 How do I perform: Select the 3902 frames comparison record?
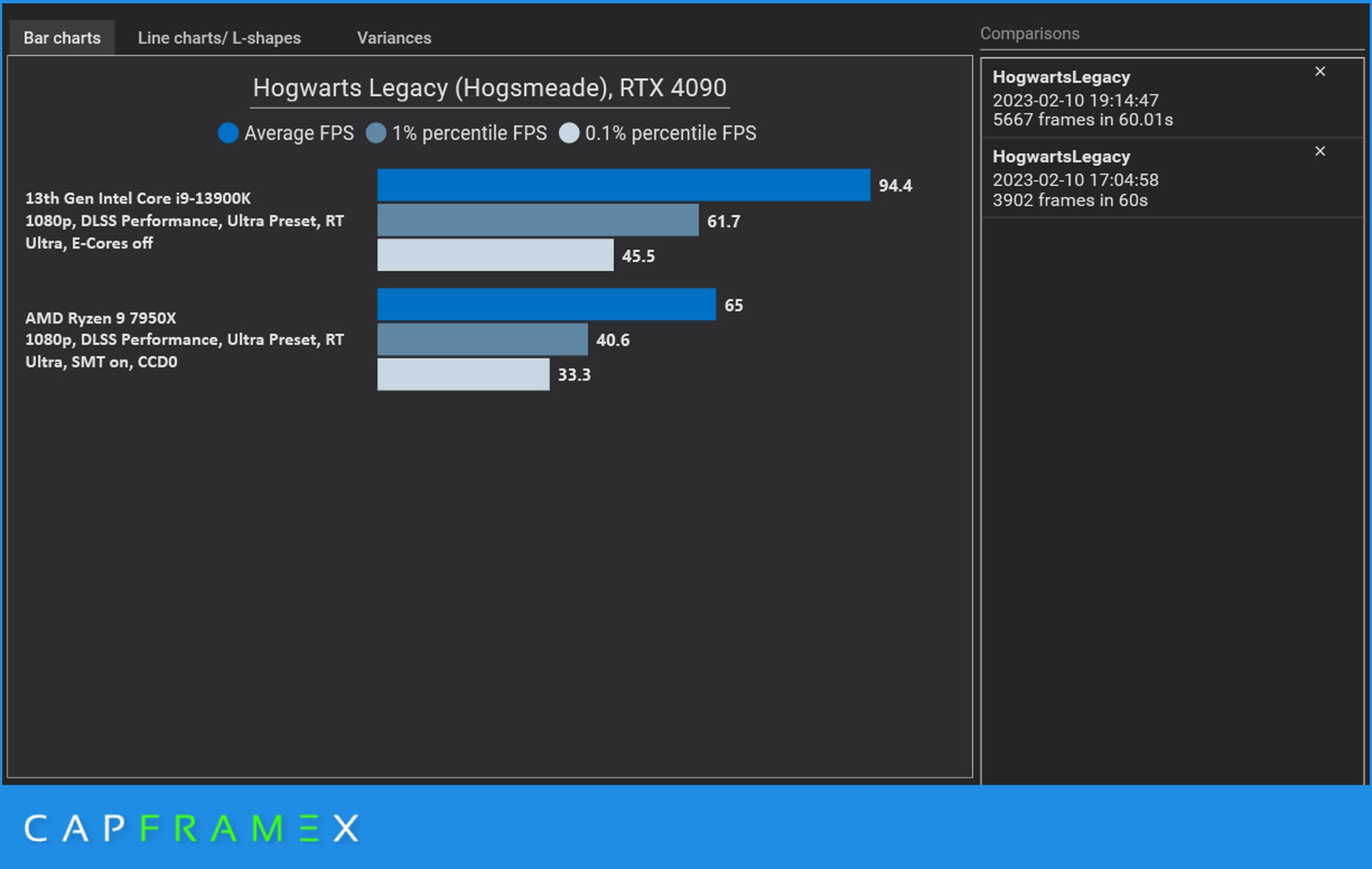(1143, 179)
